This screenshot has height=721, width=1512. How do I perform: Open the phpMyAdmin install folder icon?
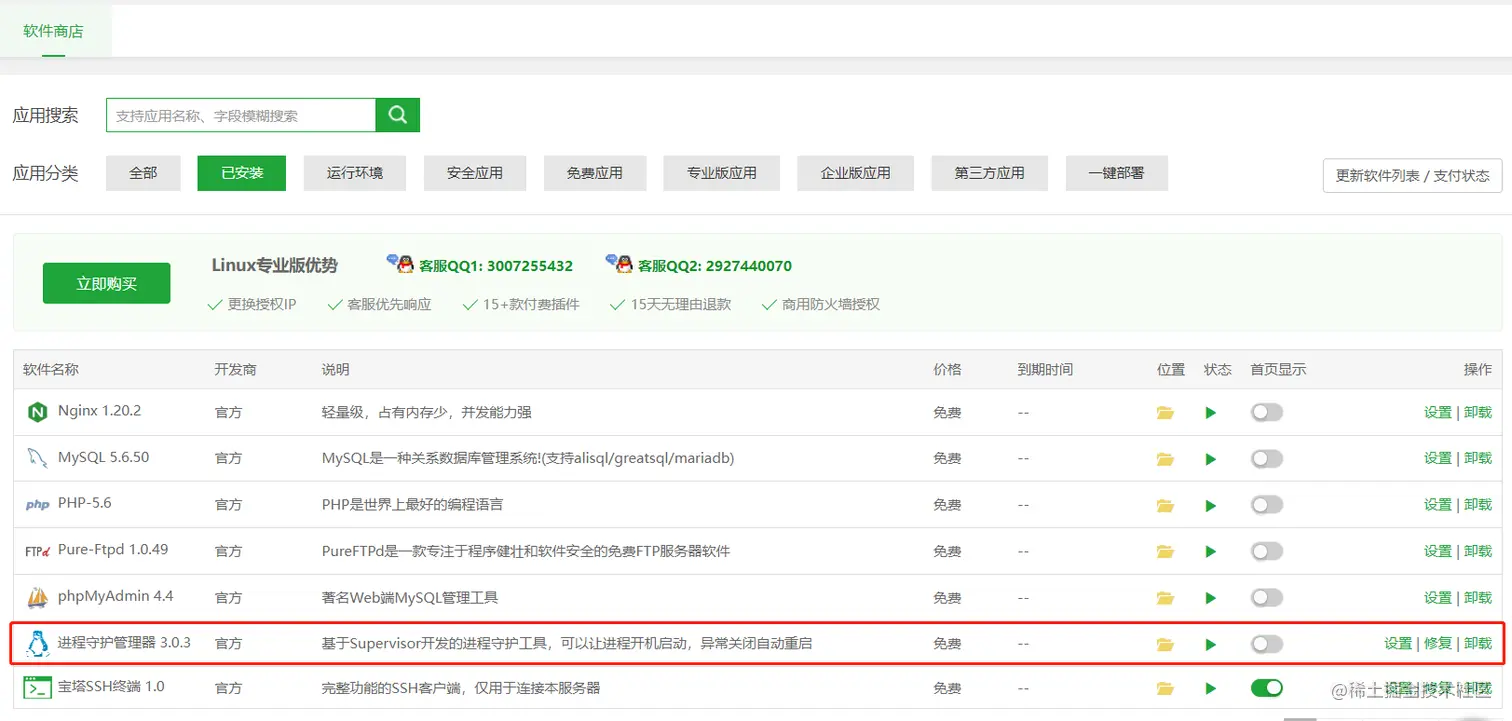point(1165,598)
